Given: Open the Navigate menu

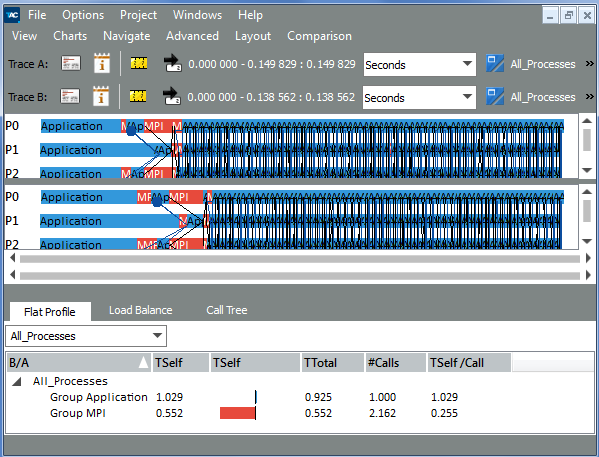Looking at the screenshot, I should 126,36.
